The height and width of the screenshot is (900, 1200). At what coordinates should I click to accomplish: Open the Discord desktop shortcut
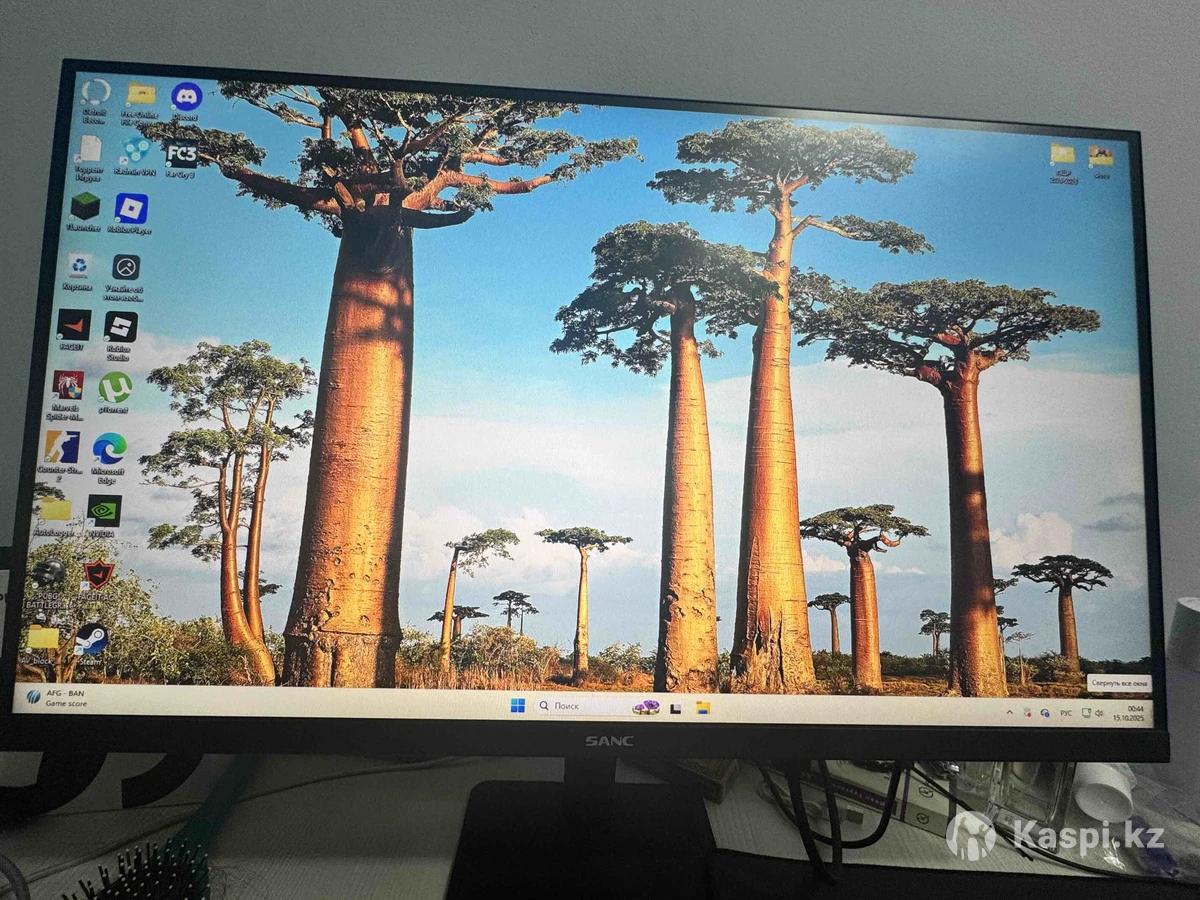coord(186,97)
